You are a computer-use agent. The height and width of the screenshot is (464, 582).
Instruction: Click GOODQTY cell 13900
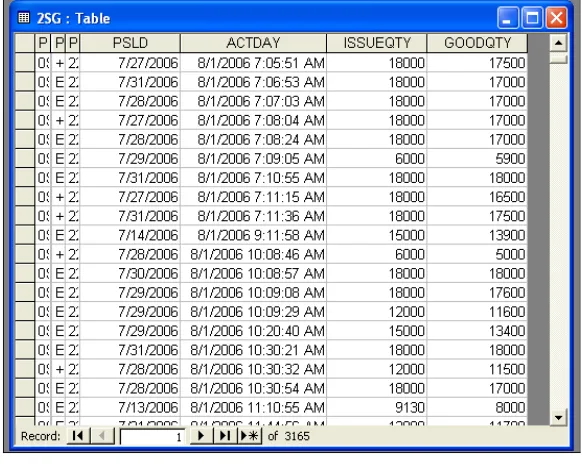[x=477, y=235]
